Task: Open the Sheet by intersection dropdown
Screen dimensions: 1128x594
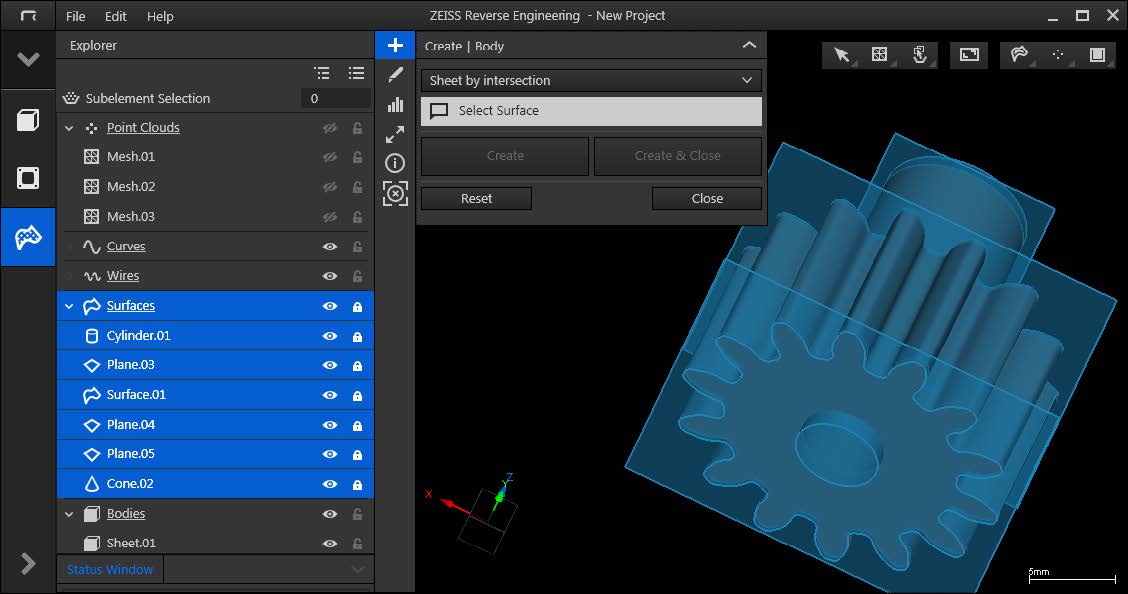Action: (x=591, y=80)
